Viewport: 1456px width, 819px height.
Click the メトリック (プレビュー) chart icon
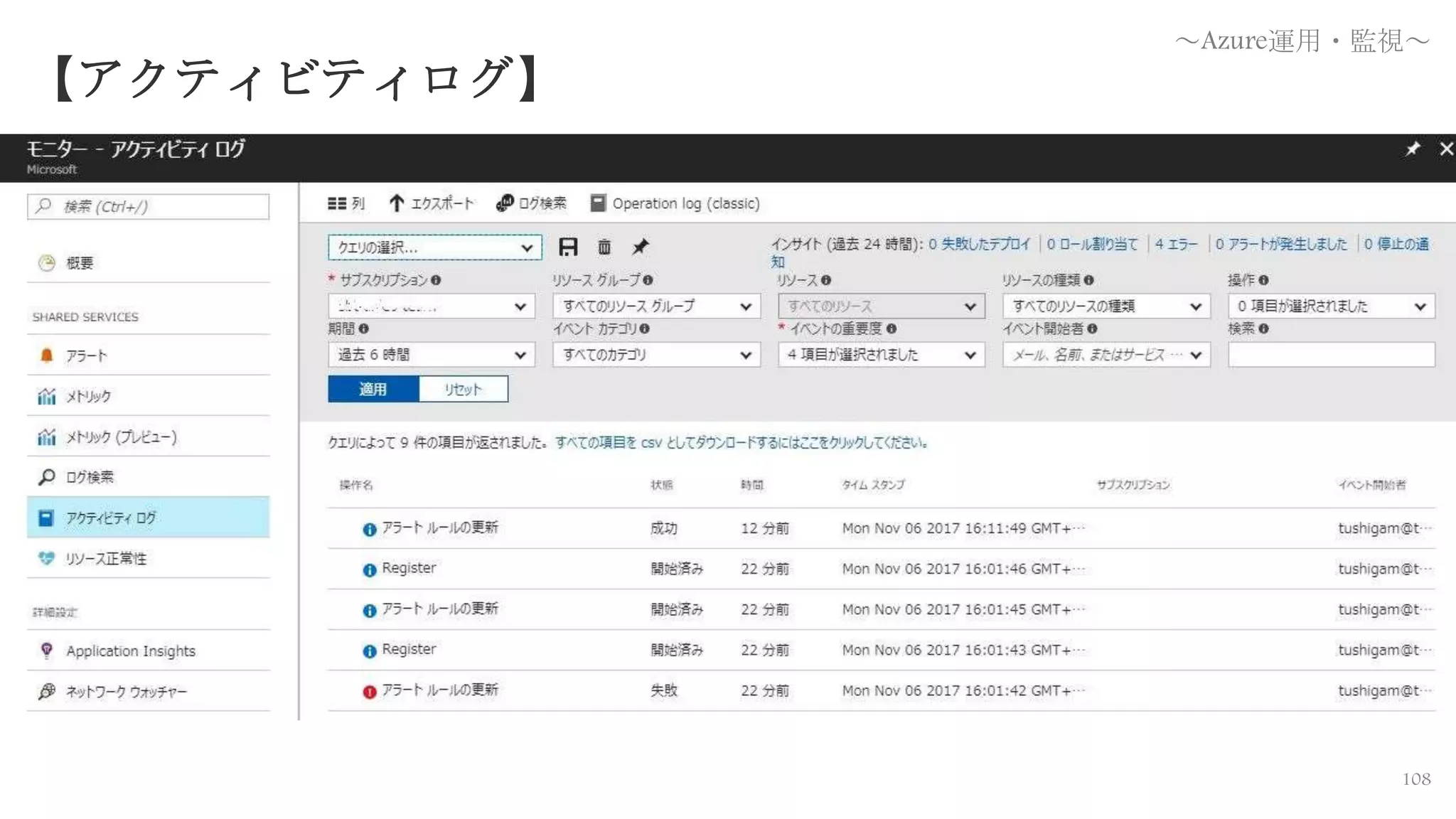point(46,437)
